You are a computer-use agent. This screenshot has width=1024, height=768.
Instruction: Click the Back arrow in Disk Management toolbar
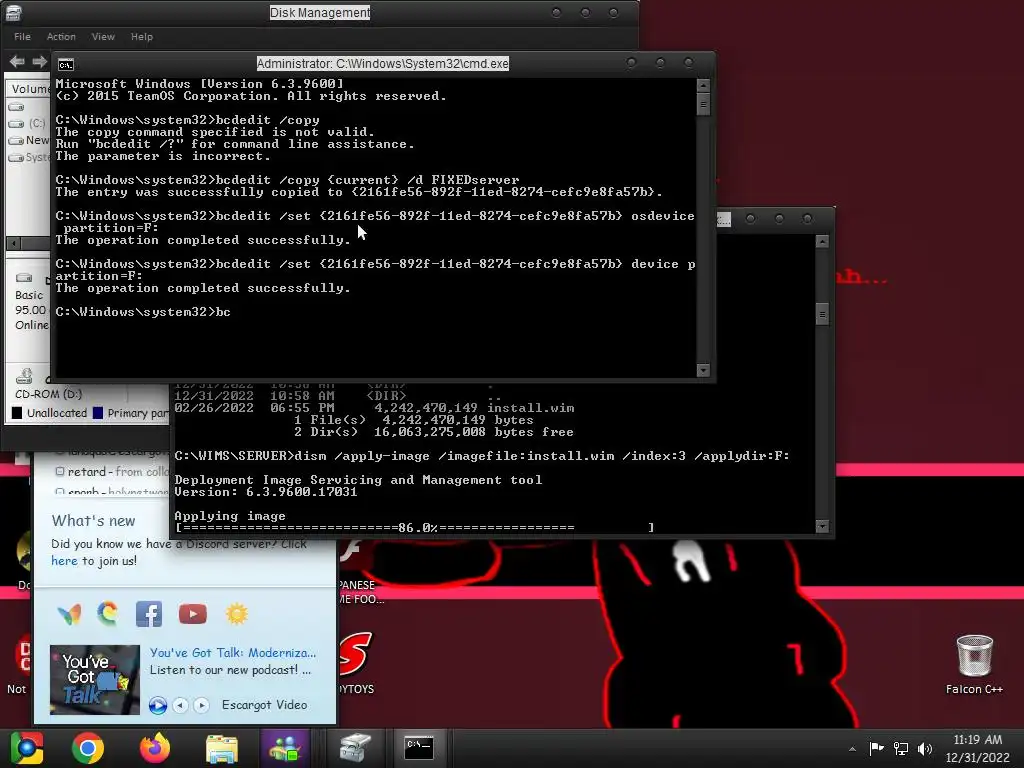[x=18, y=61]
